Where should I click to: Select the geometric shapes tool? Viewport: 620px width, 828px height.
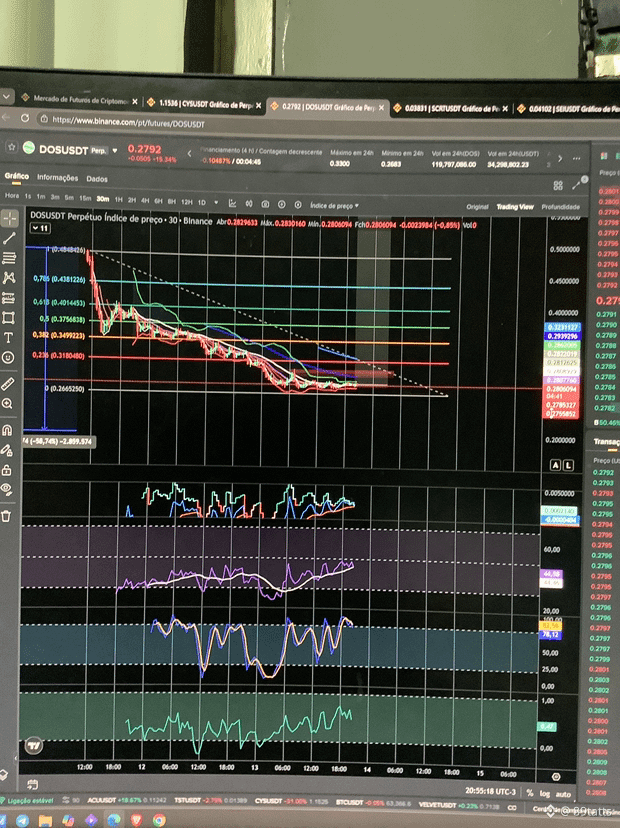tap(8, 317)
